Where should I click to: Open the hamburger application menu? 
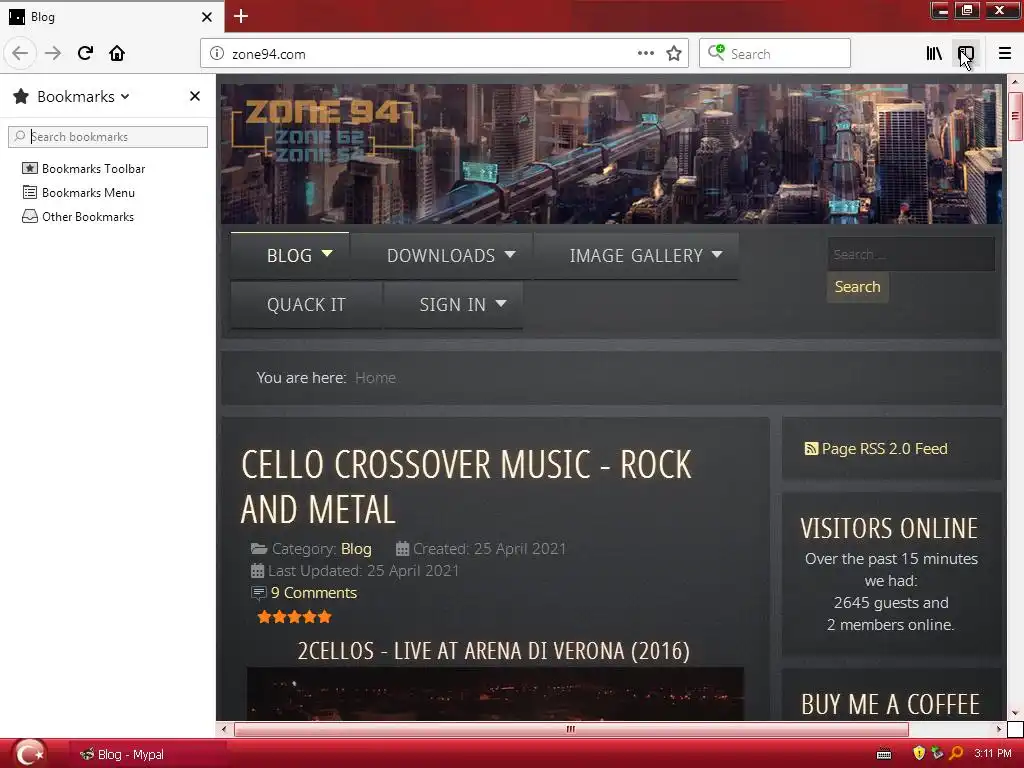click(1004, 54)
